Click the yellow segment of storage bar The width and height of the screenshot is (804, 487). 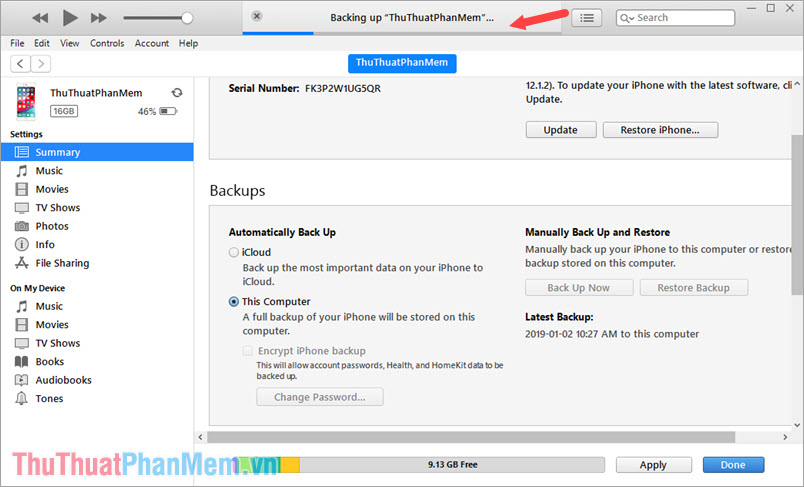click(x=290, y=464)
